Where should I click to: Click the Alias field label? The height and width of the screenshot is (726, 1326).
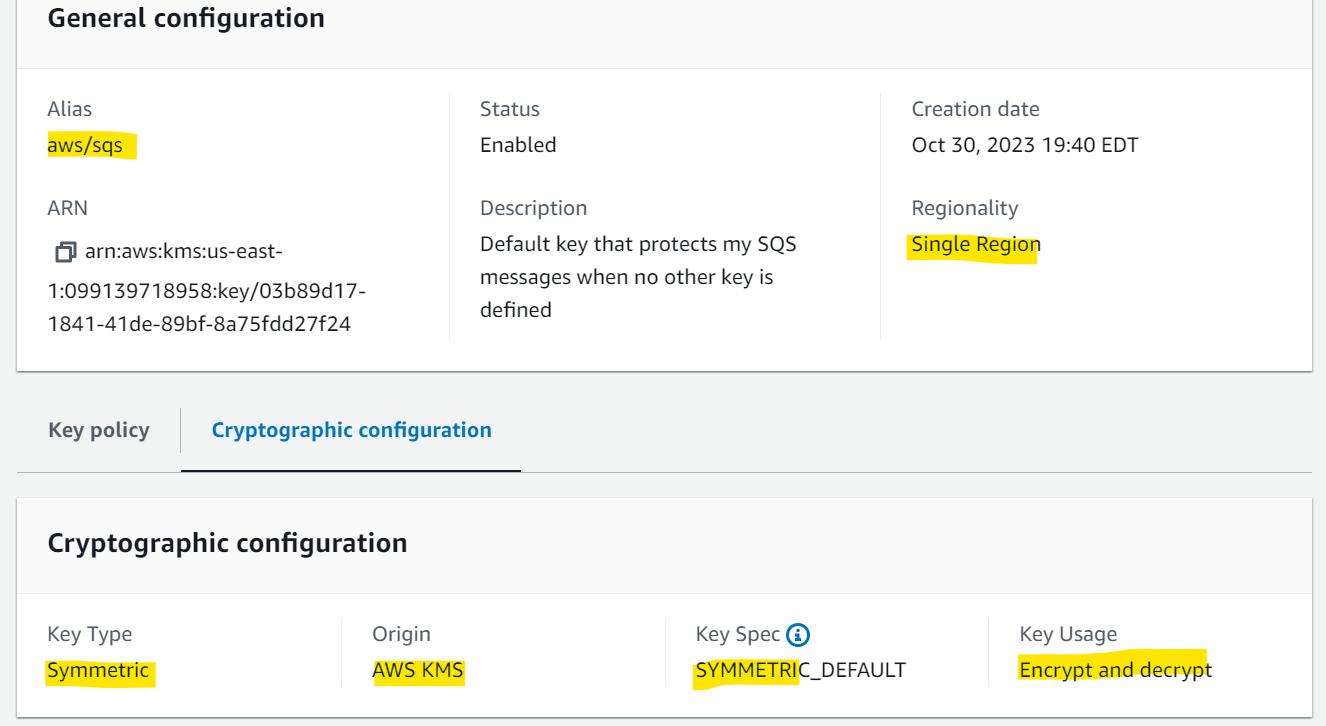(70, 109)
